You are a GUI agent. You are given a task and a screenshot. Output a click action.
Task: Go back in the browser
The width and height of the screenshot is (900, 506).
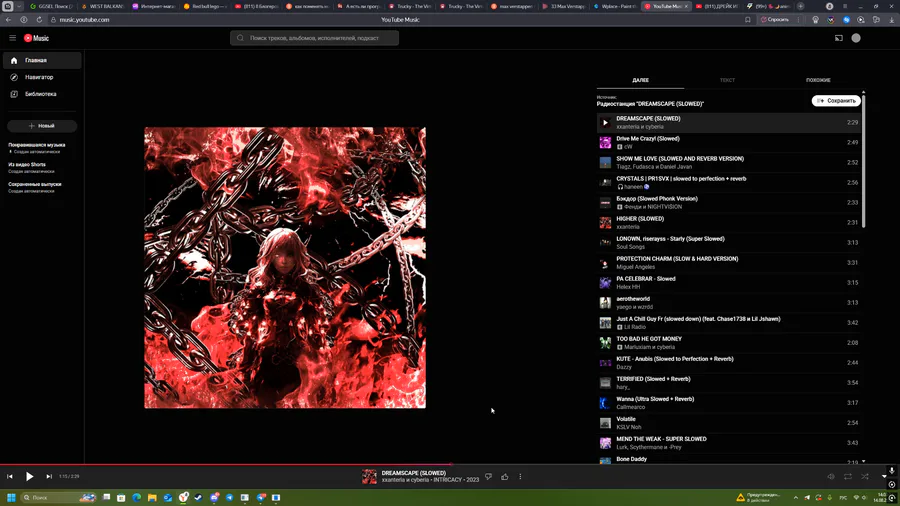[x=9, y=20]
